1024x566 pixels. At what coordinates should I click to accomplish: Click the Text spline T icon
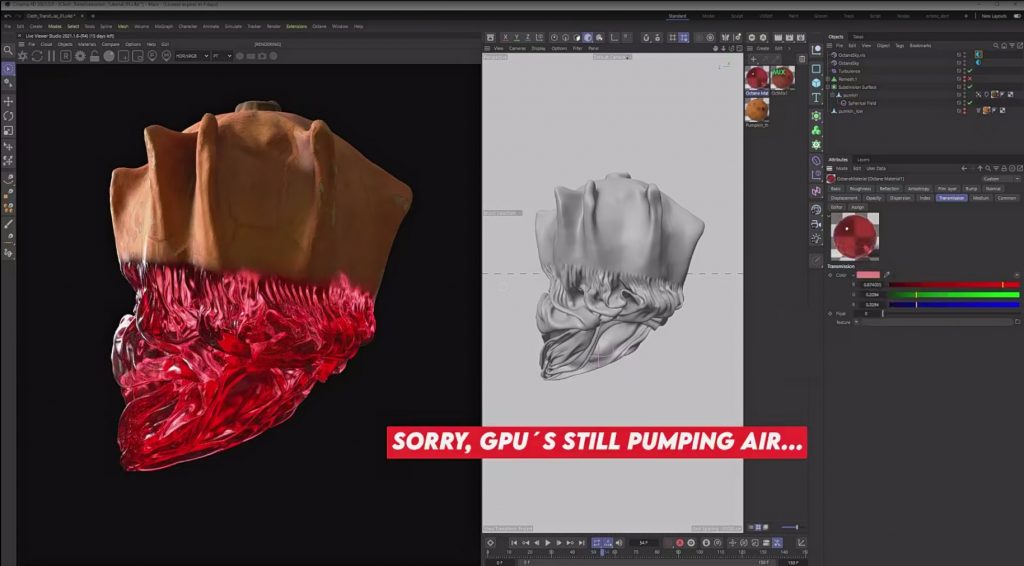[816, 98]
